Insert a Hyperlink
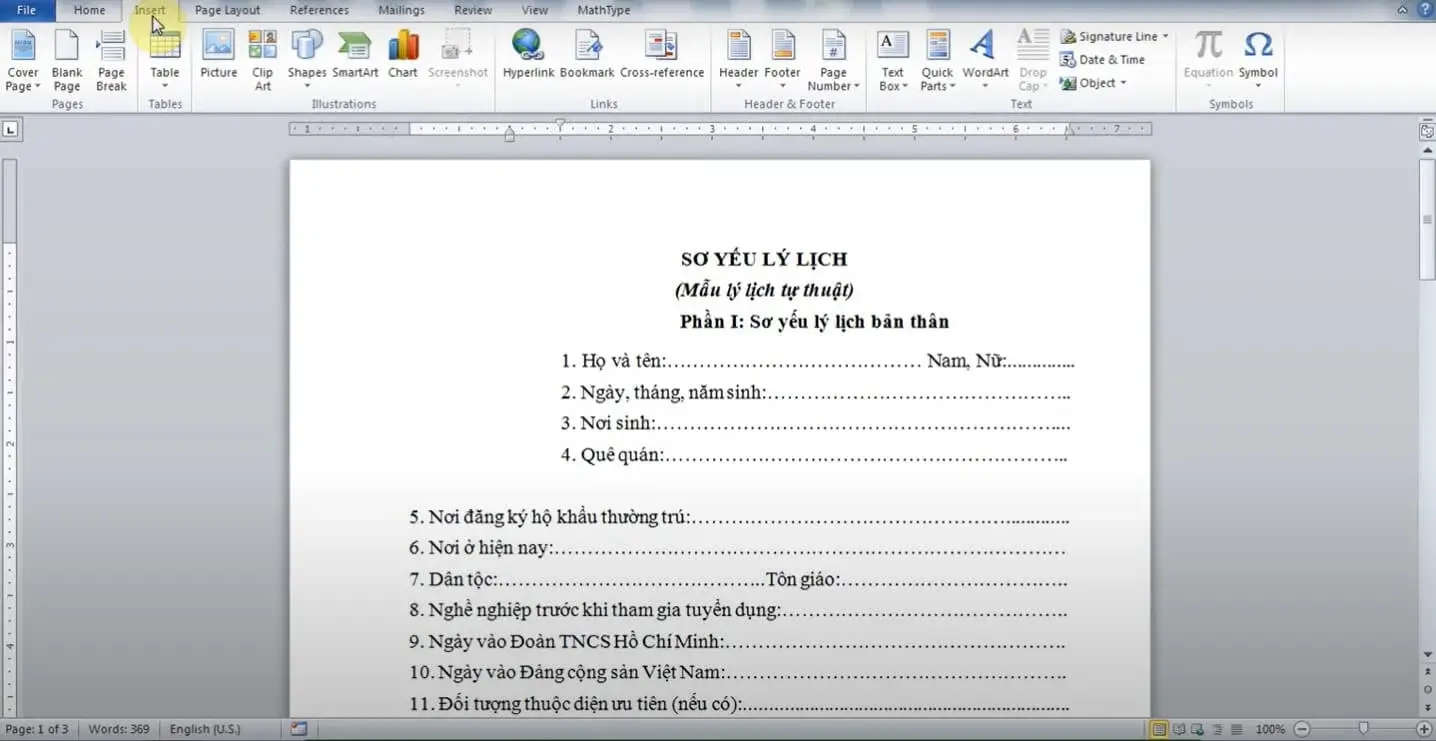 528,55
